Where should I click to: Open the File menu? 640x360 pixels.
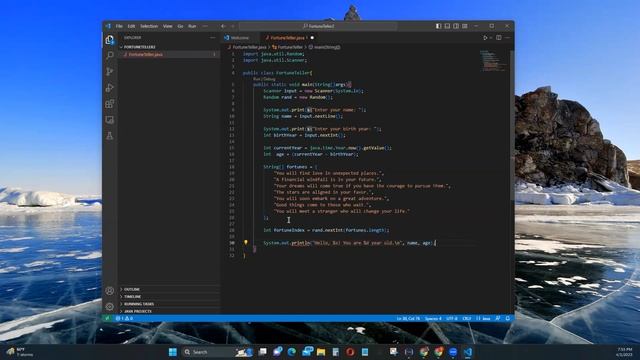click(x=119, y=26)
